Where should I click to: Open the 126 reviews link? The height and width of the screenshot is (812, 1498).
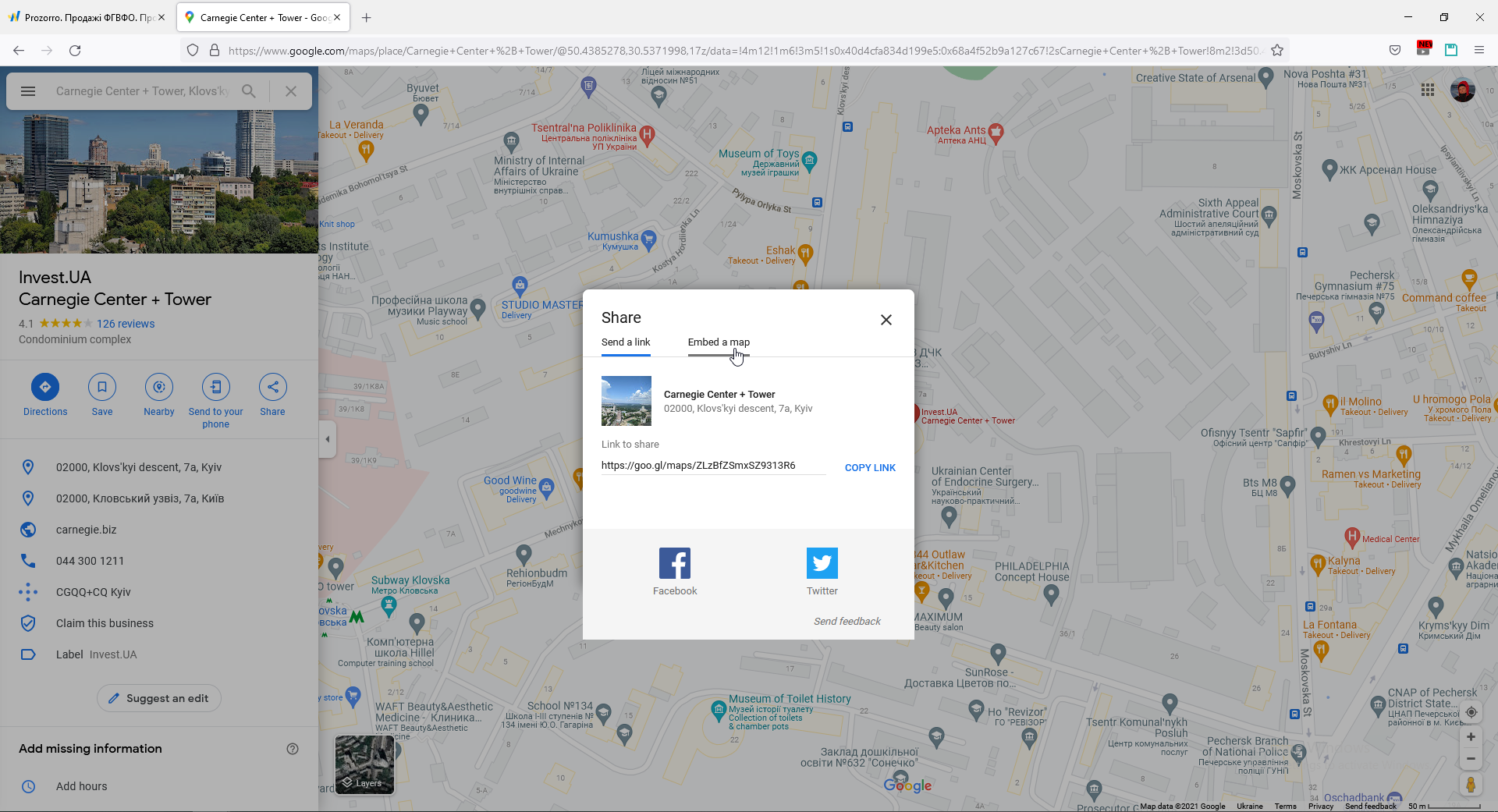[x=126, y=324]
